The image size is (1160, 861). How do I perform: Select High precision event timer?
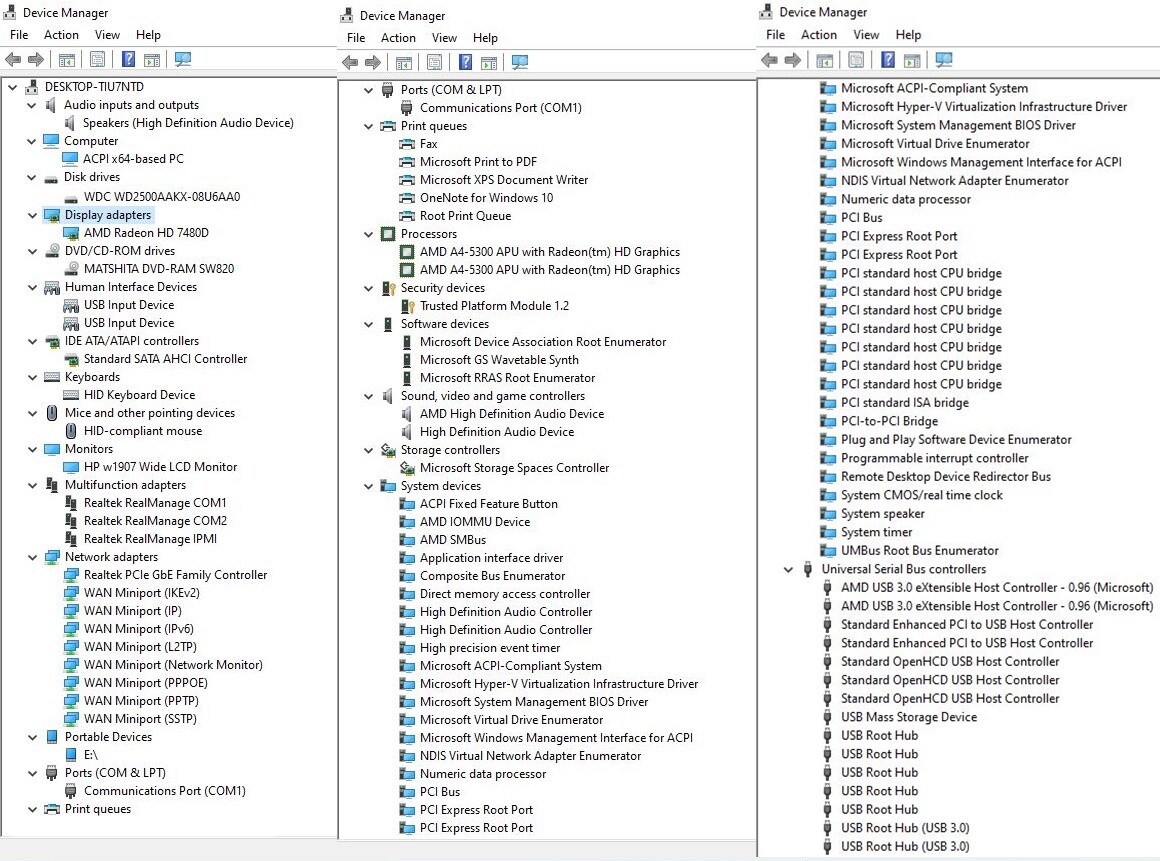pos(490,648)
